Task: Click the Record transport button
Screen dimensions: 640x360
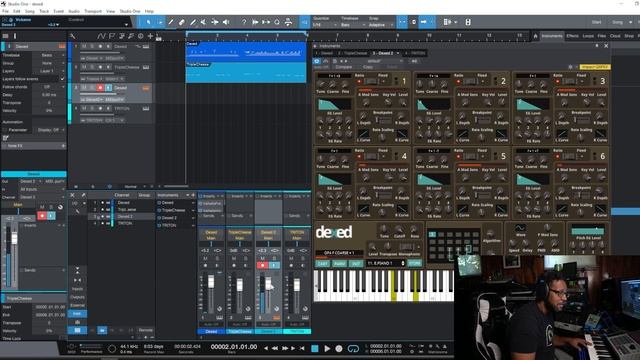Action: coord(339,349)
